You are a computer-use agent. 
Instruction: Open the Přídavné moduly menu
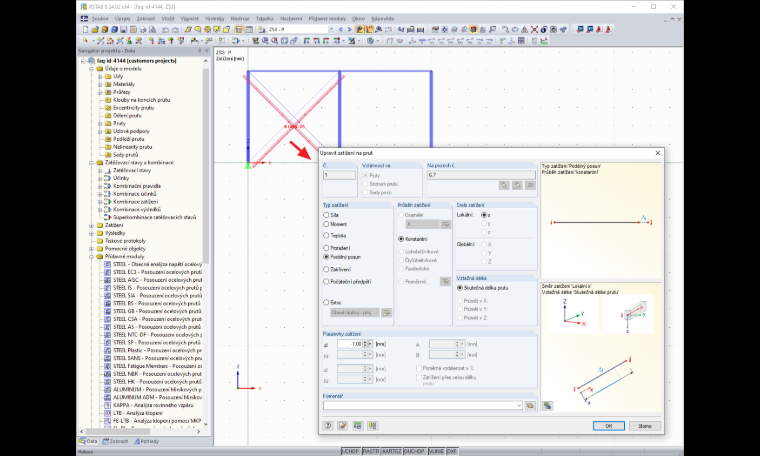[327, 18]
